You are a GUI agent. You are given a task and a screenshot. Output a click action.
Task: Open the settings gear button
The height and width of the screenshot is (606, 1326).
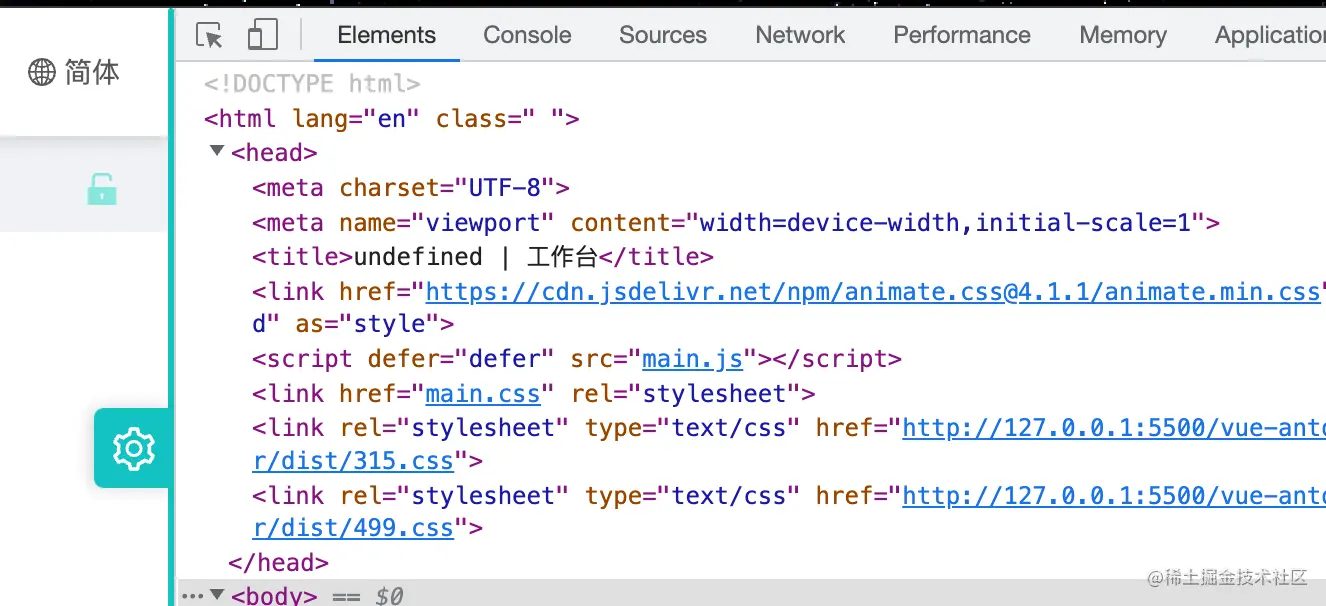pyautogui.click(x=133, y=448)
